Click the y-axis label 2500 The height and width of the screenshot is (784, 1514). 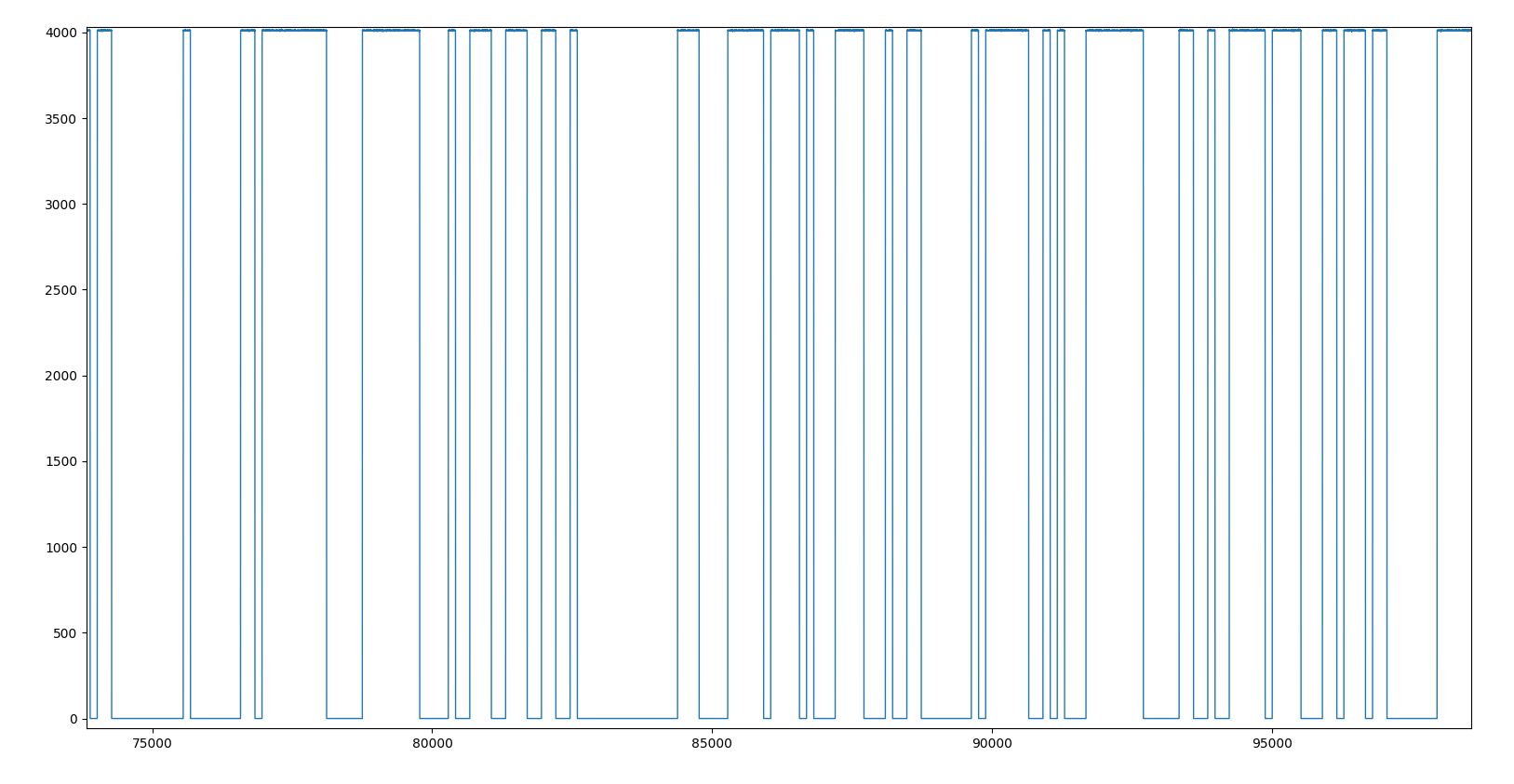[60, 290]
